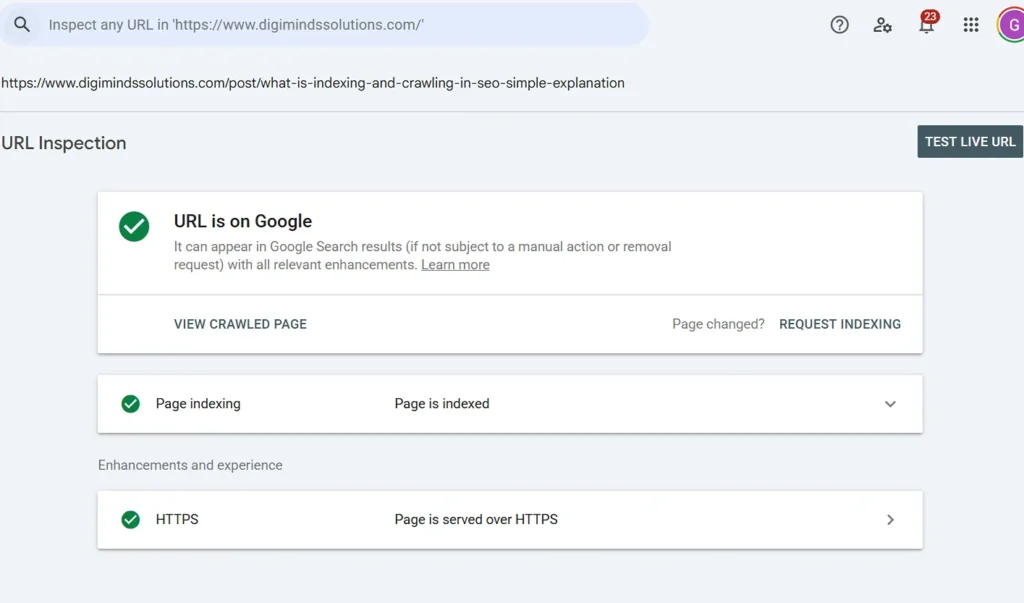Click 'Page is served over HTTPS' text
Viewport: 1024px width, 603px height.
[476, 519]
